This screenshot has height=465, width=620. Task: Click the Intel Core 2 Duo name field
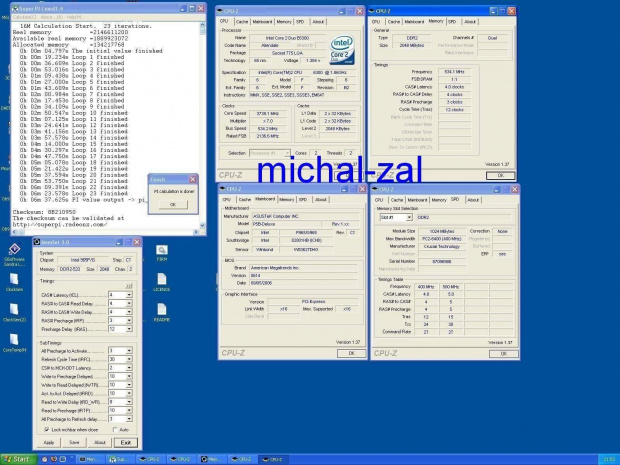[287, 38]
